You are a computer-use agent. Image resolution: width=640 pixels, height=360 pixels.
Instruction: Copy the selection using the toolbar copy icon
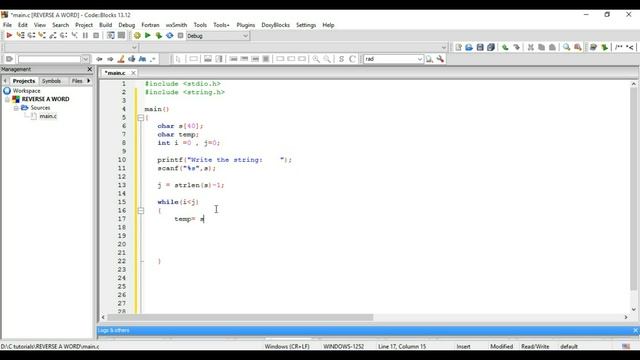click(x=541, y=47)
